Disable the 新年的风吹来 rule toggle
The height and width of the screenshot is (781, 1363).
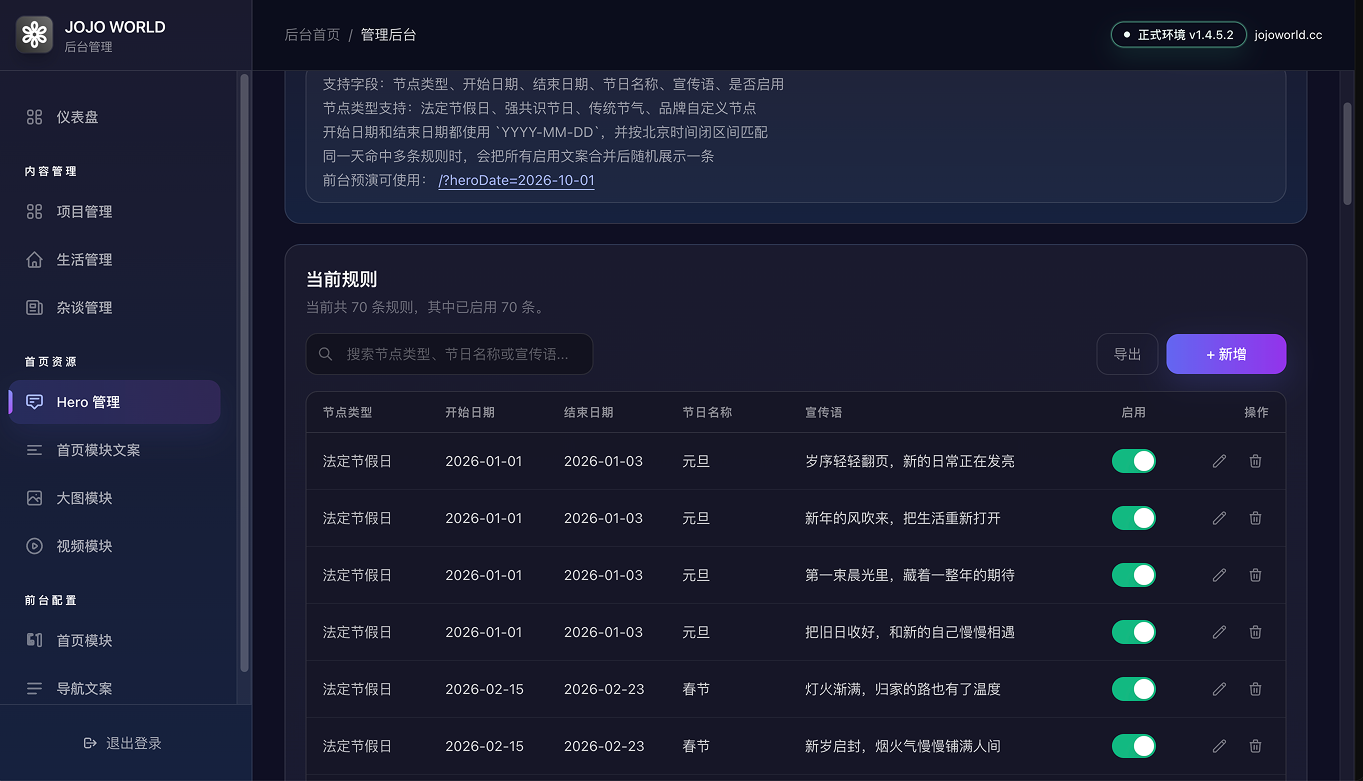1134,518
